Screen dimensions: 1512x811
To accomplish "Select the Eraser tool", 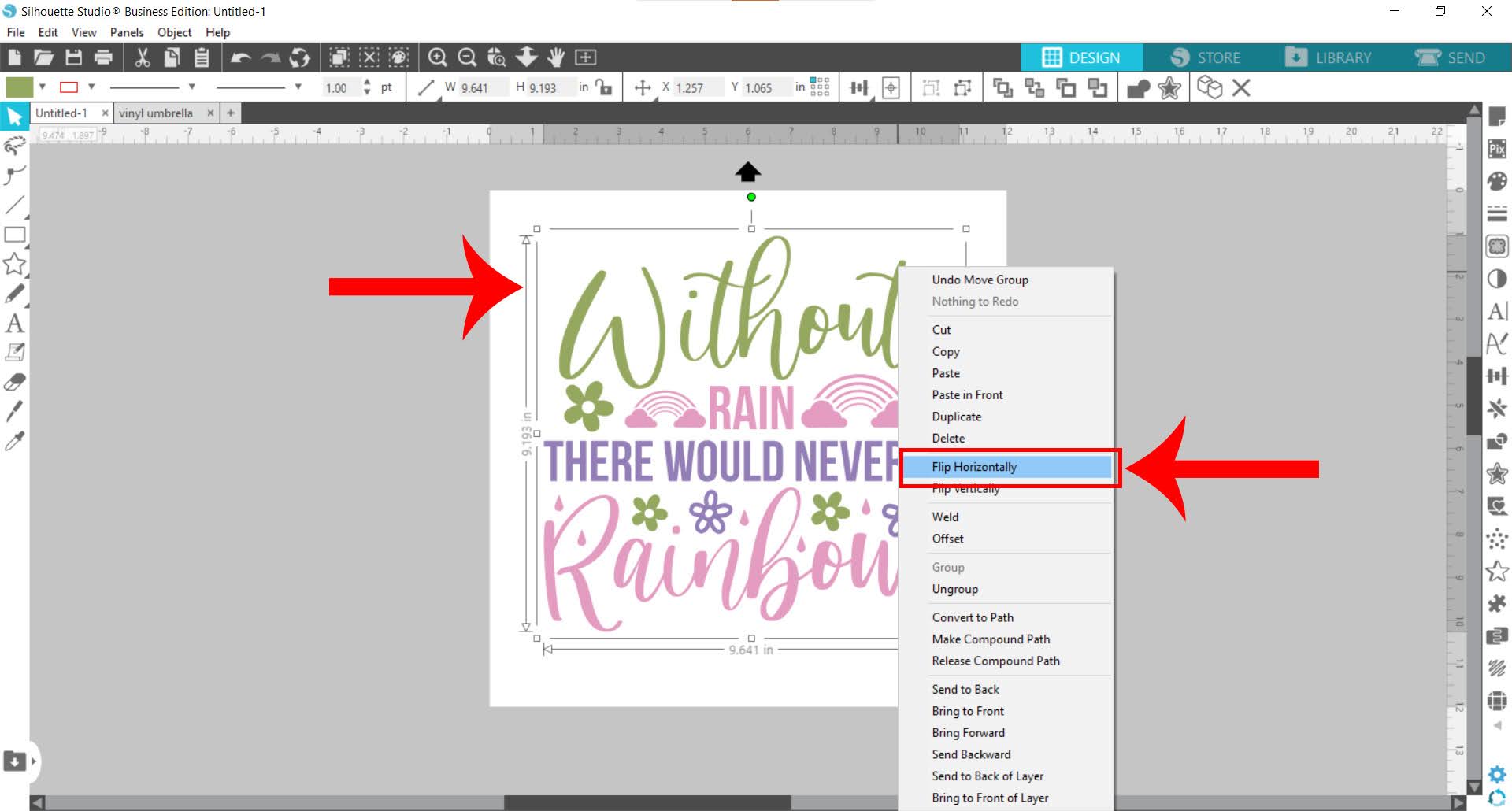I will click(13, 382).
